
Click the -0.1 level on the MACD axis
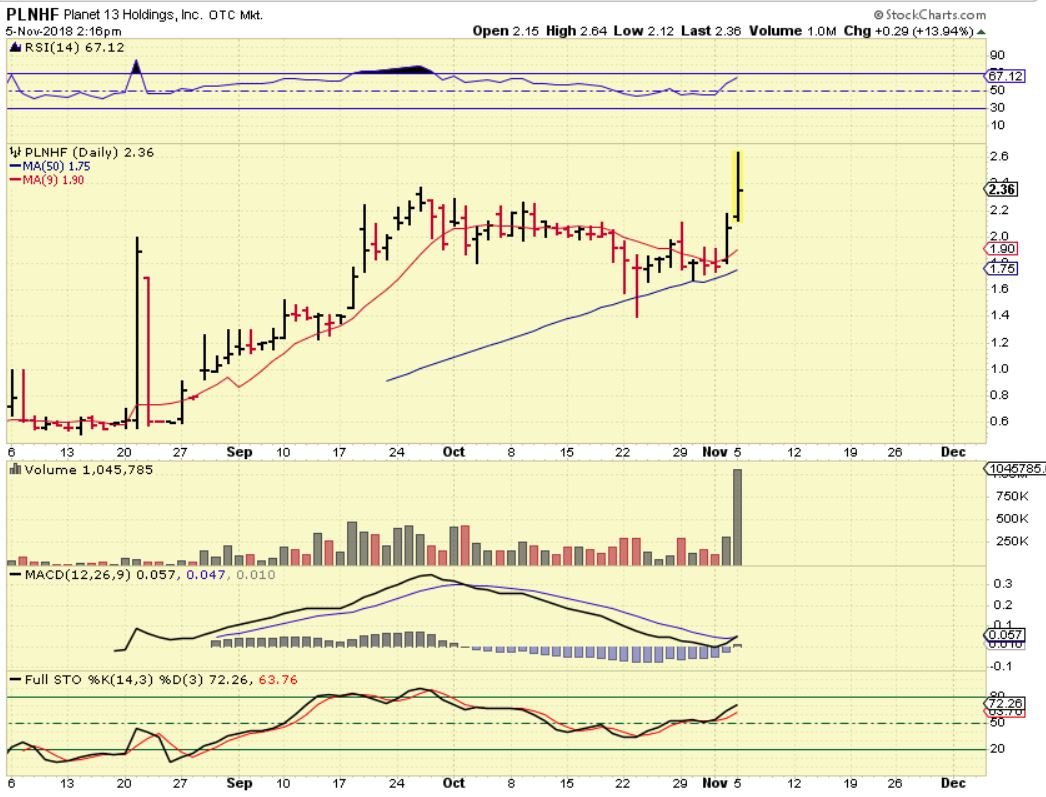pyautogui.click(x=1001, y=666)
